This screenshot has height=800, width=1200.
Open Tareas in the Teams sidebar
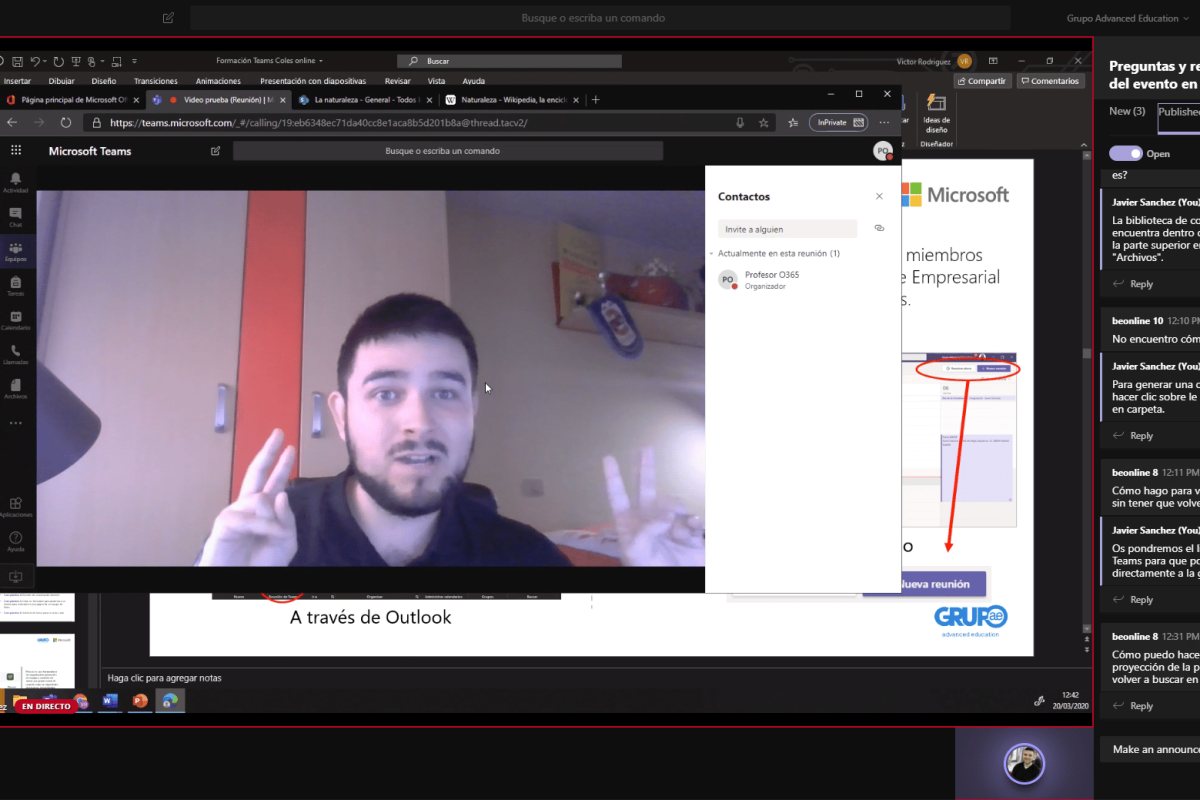click(x=15, y=286)
